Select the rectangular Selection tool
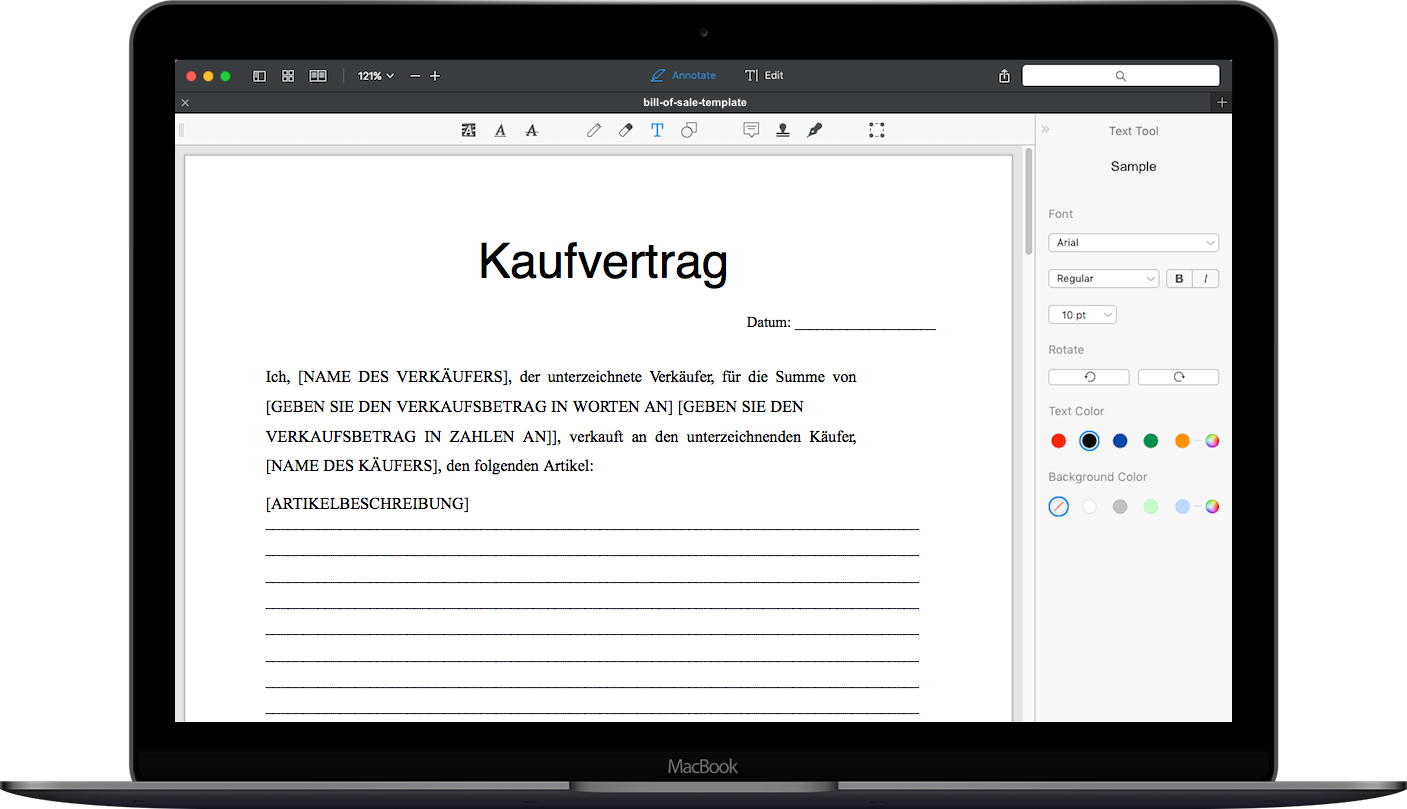This screenshot has height=809, width=1407. point(877,130)
